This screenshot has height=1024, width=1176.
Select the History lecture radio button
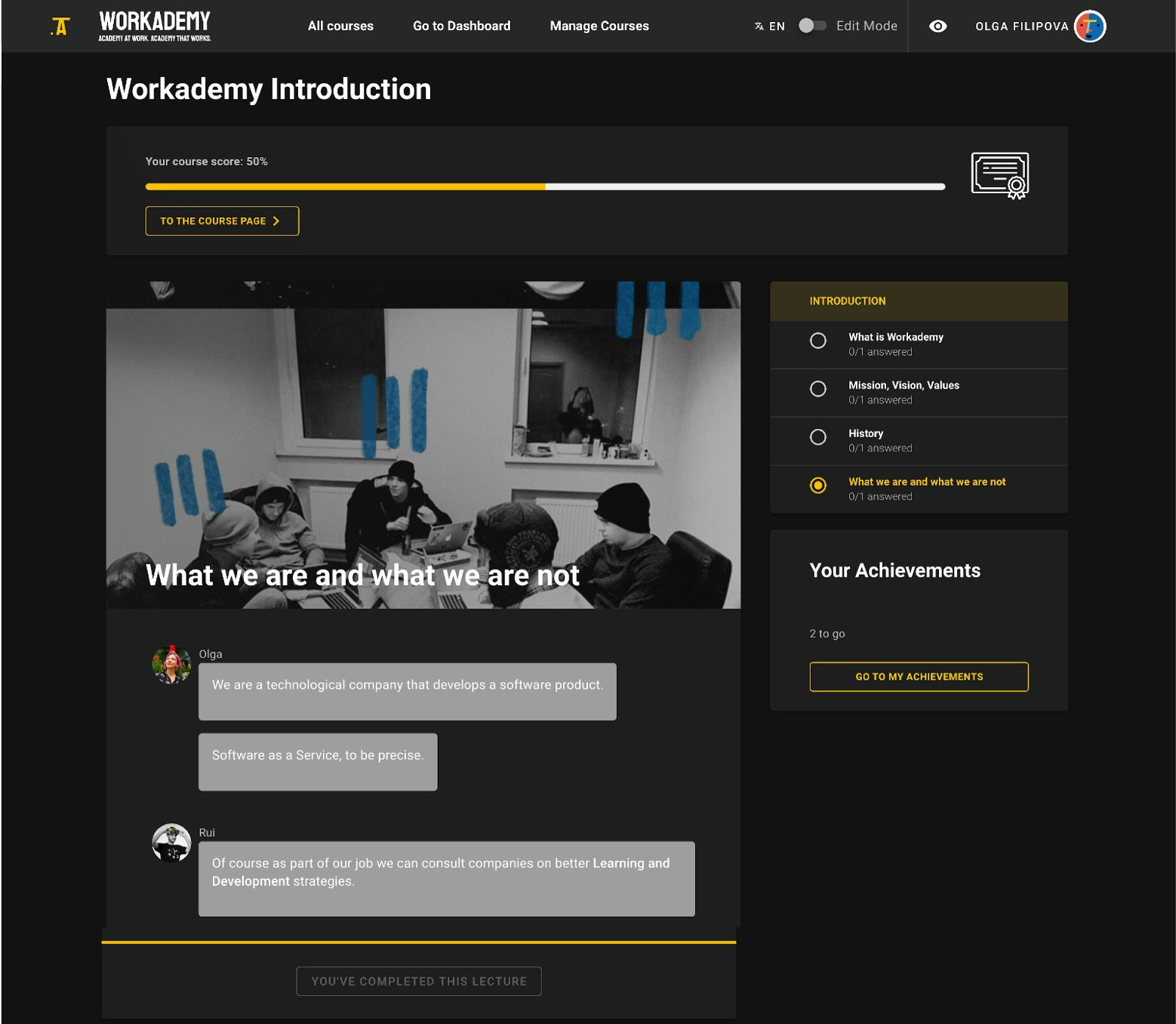(817, 436)
